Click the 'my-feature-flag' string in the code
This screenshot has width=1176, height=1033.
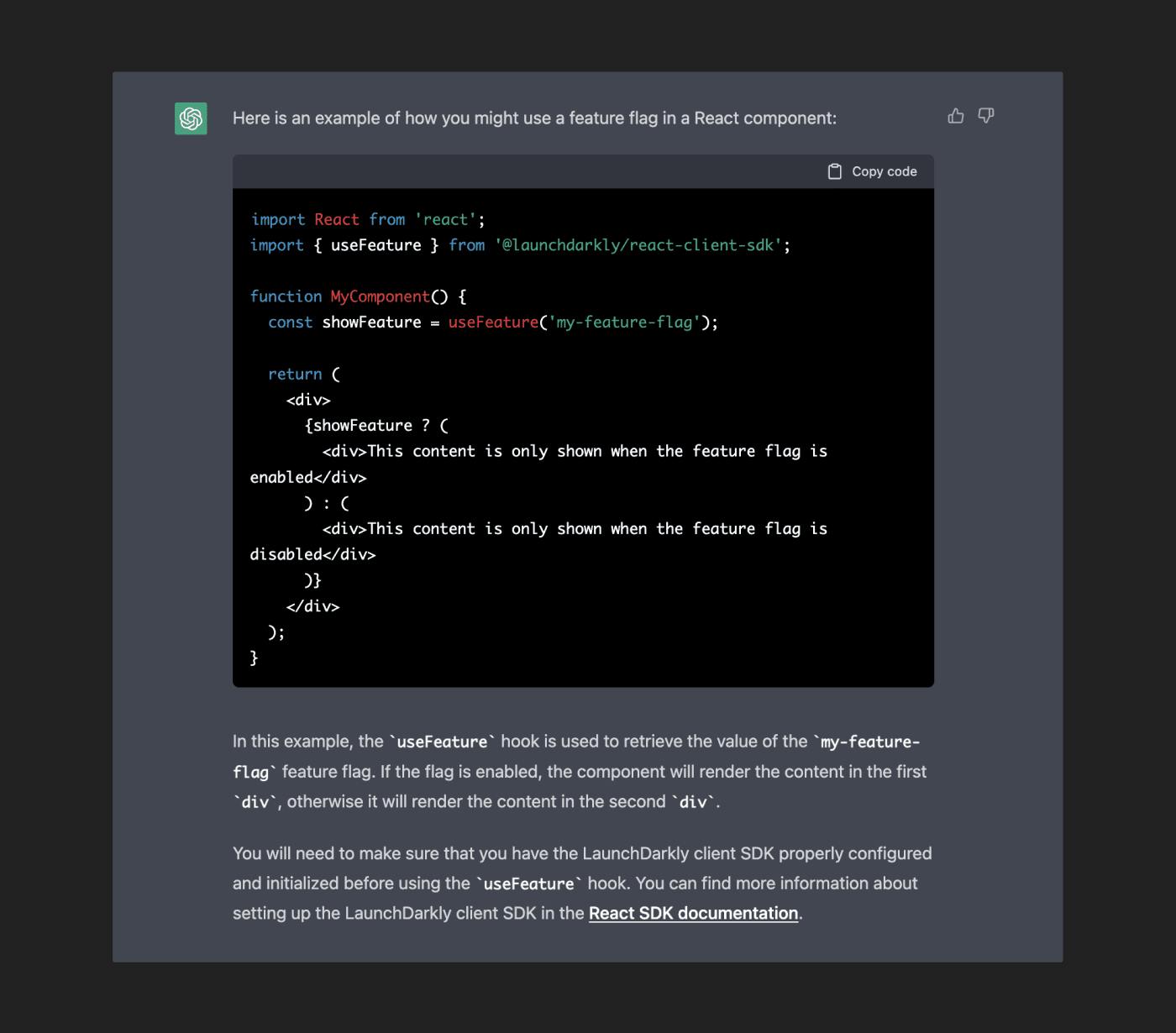coord(624,322)
